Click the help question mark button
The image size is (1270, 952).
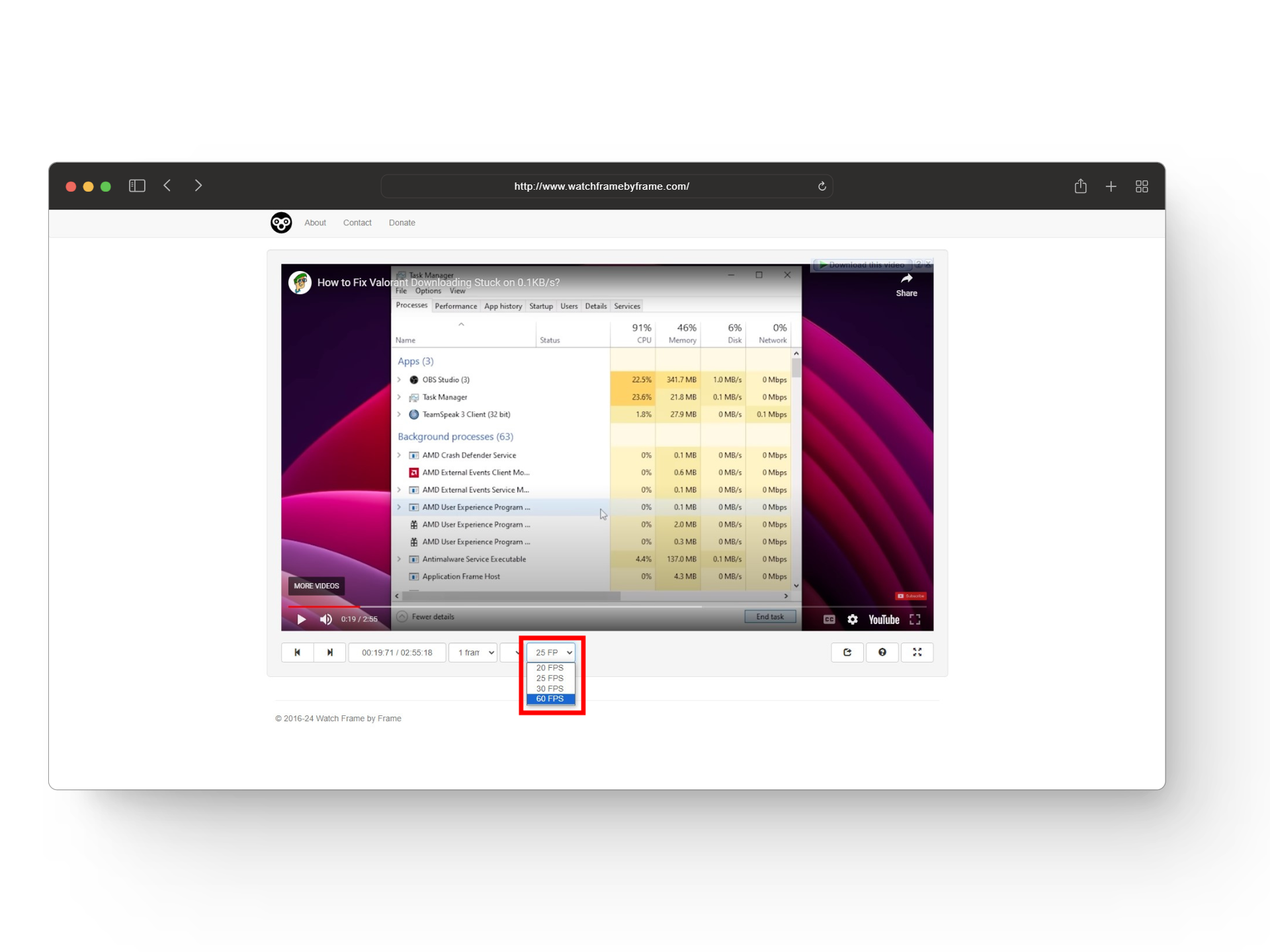882,653
